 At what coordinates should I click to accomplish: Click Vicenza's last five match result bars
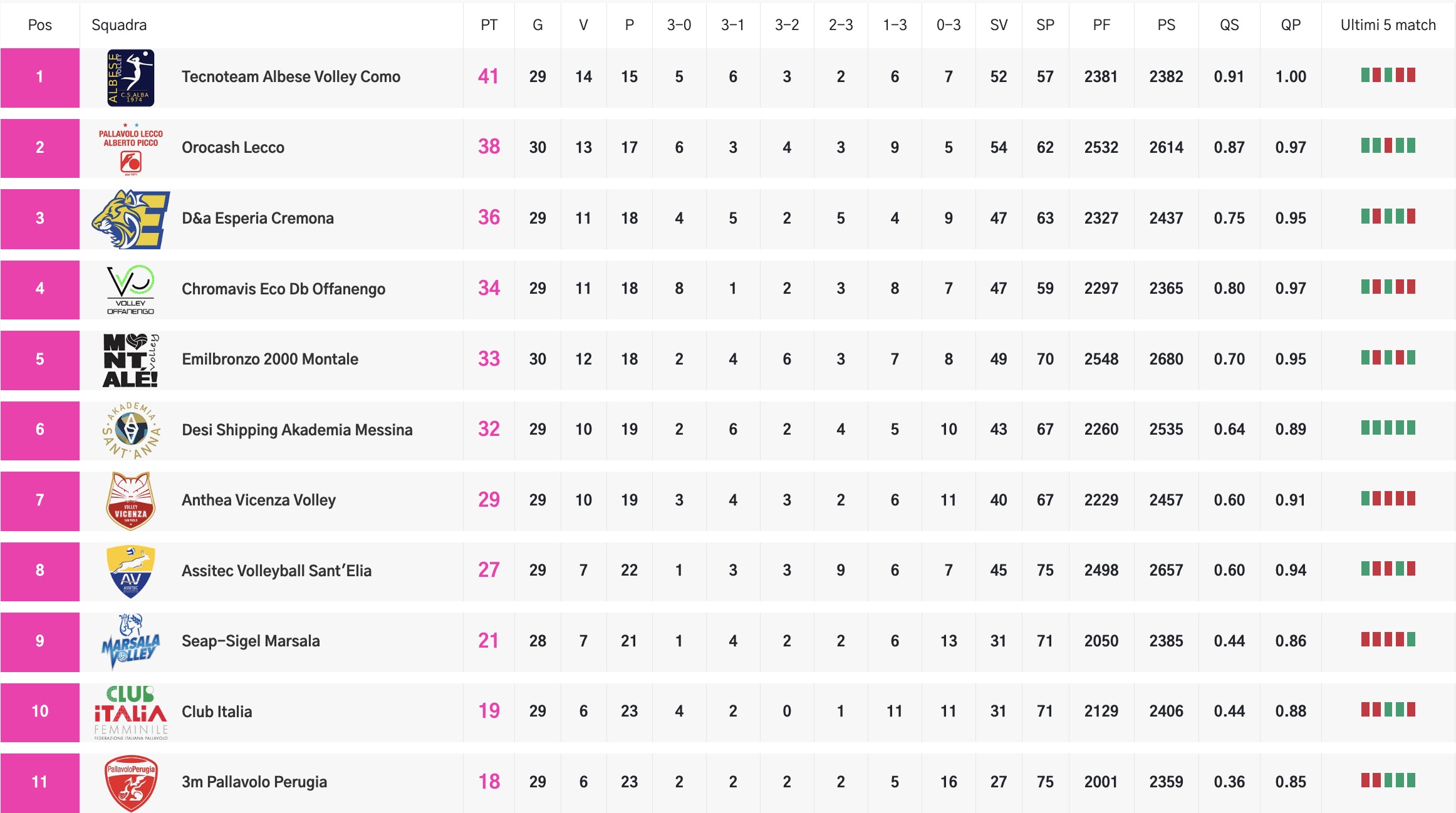[1388, 499]
